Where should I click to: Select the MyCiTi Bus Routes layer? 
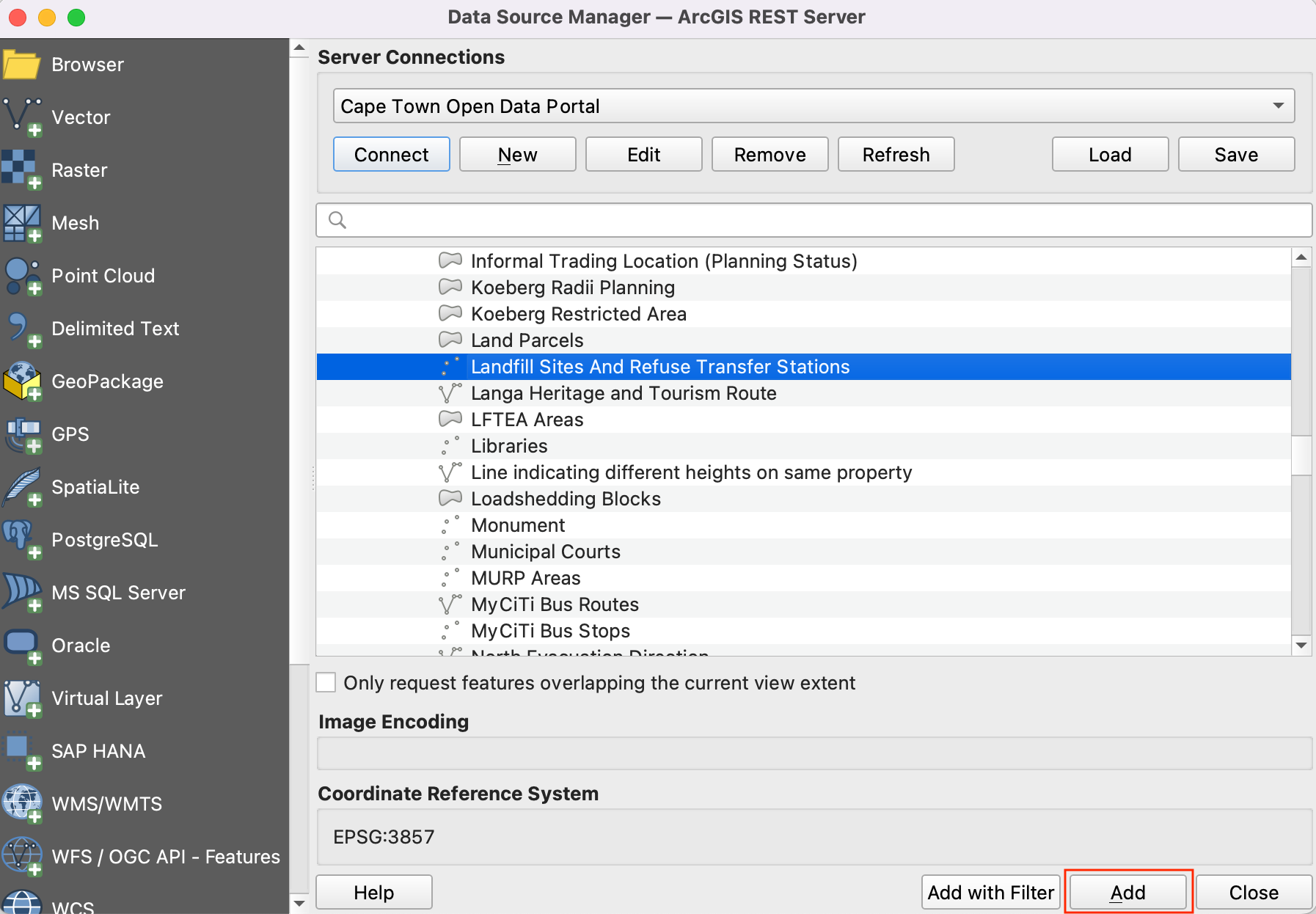(555, 604)
